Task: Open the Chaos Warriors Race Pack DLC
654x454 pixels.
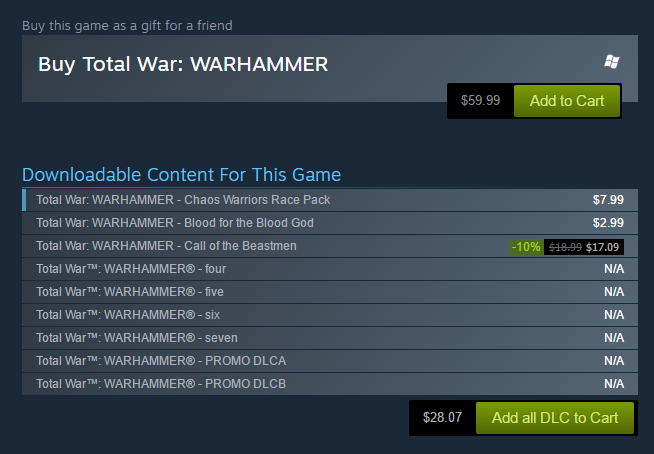Action: pos(330,200)
